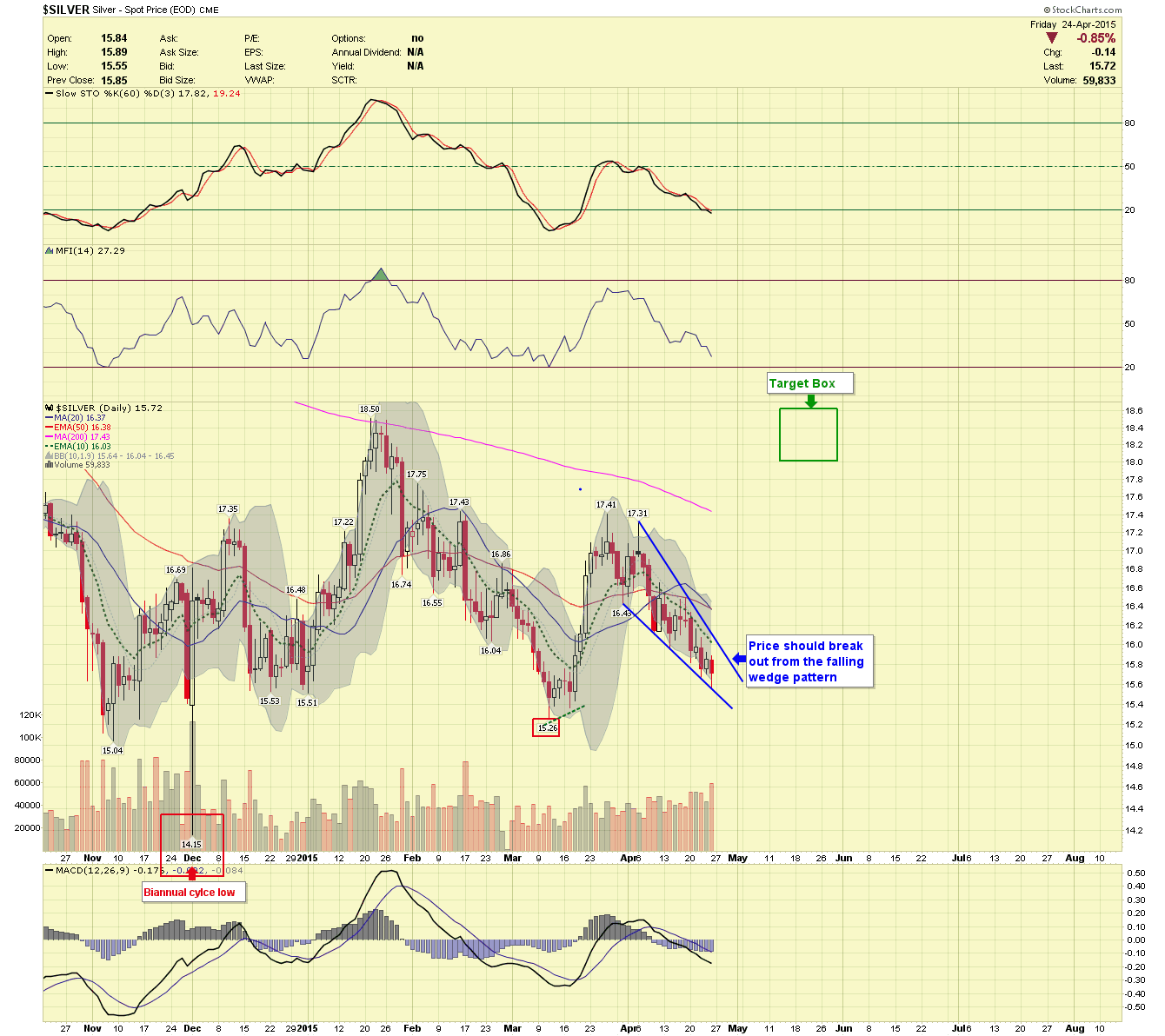Select the falling wedge breakout annotation box

tap(807, 661)
